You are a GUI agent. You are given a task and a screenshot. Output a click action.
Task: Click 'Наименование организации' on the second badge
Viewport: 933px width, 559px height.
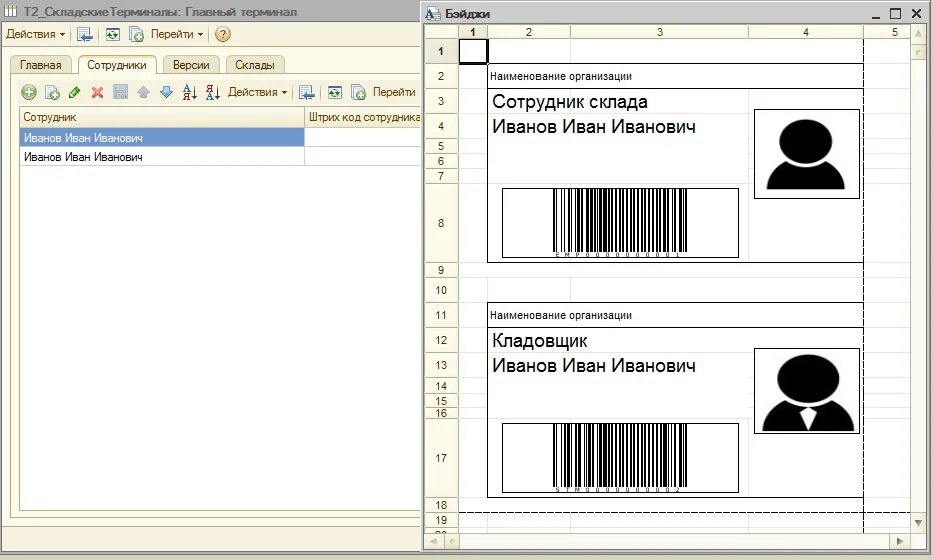561,315
